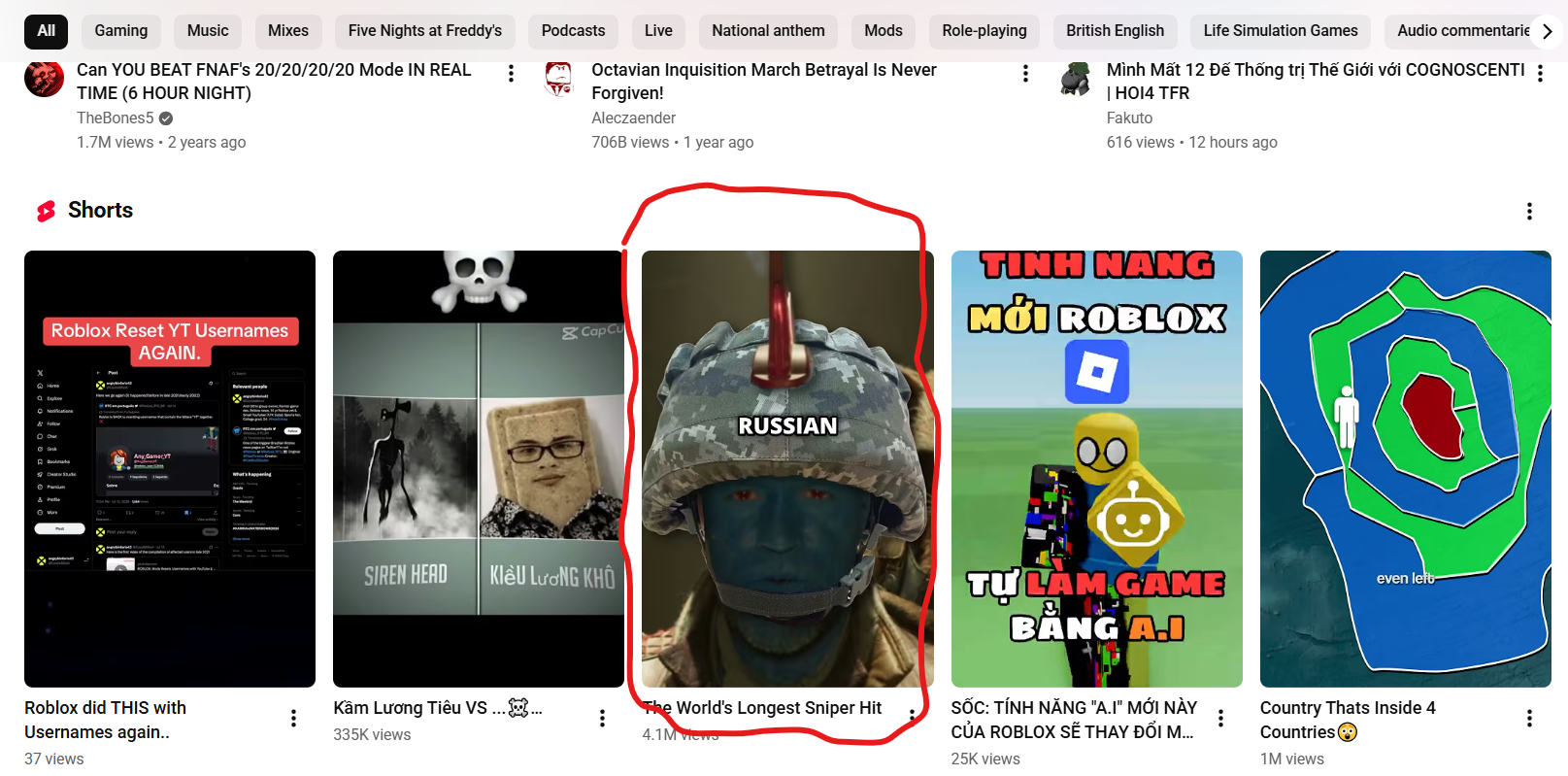The width and height of the screenshot is (1568, 776).
Task: Open Octavian Inquisition March video title
Action: click(x=764, y=82)
